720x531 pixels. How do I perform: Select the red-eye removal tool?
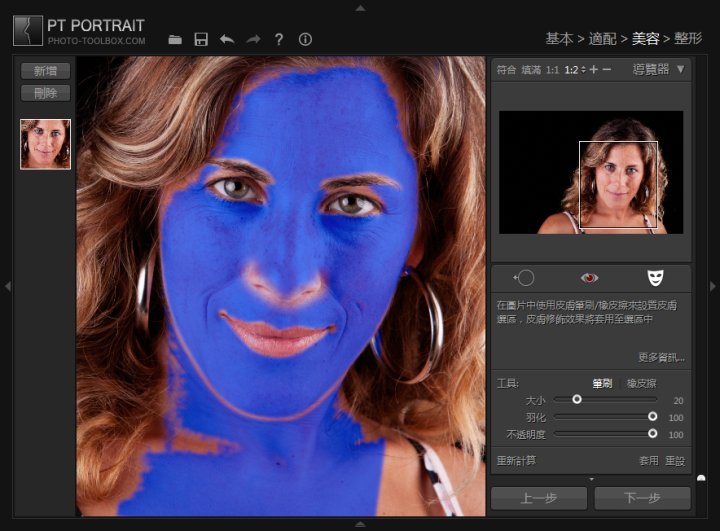(x=590, y=277)
